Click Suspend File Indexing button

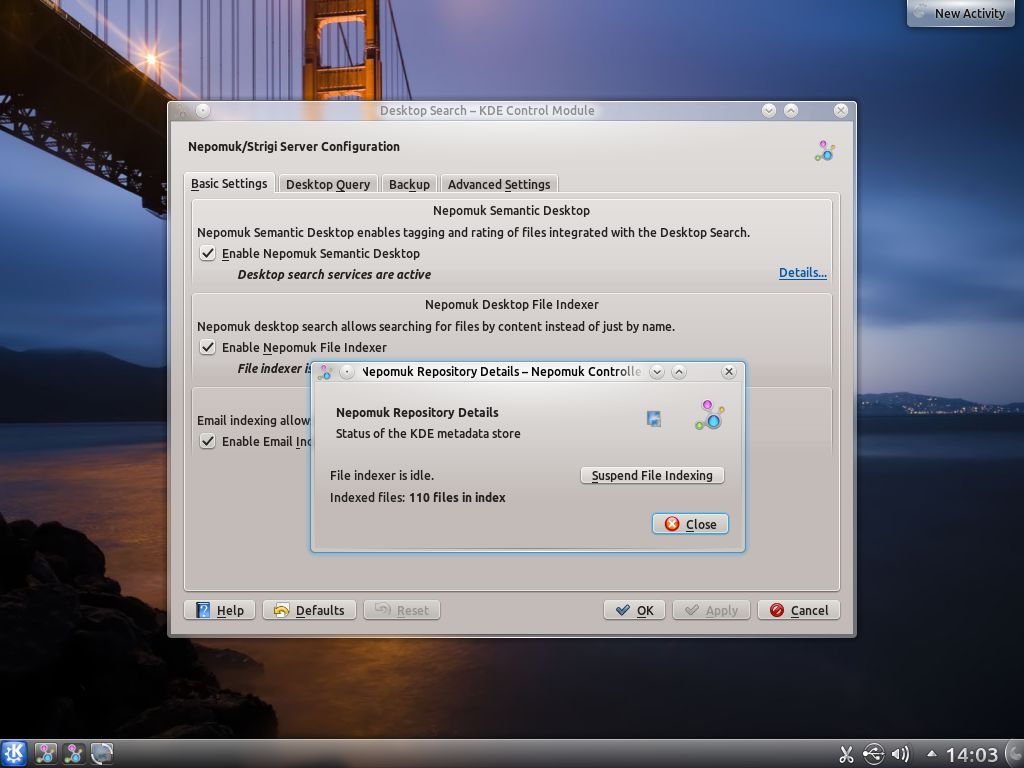click(652, 475)
